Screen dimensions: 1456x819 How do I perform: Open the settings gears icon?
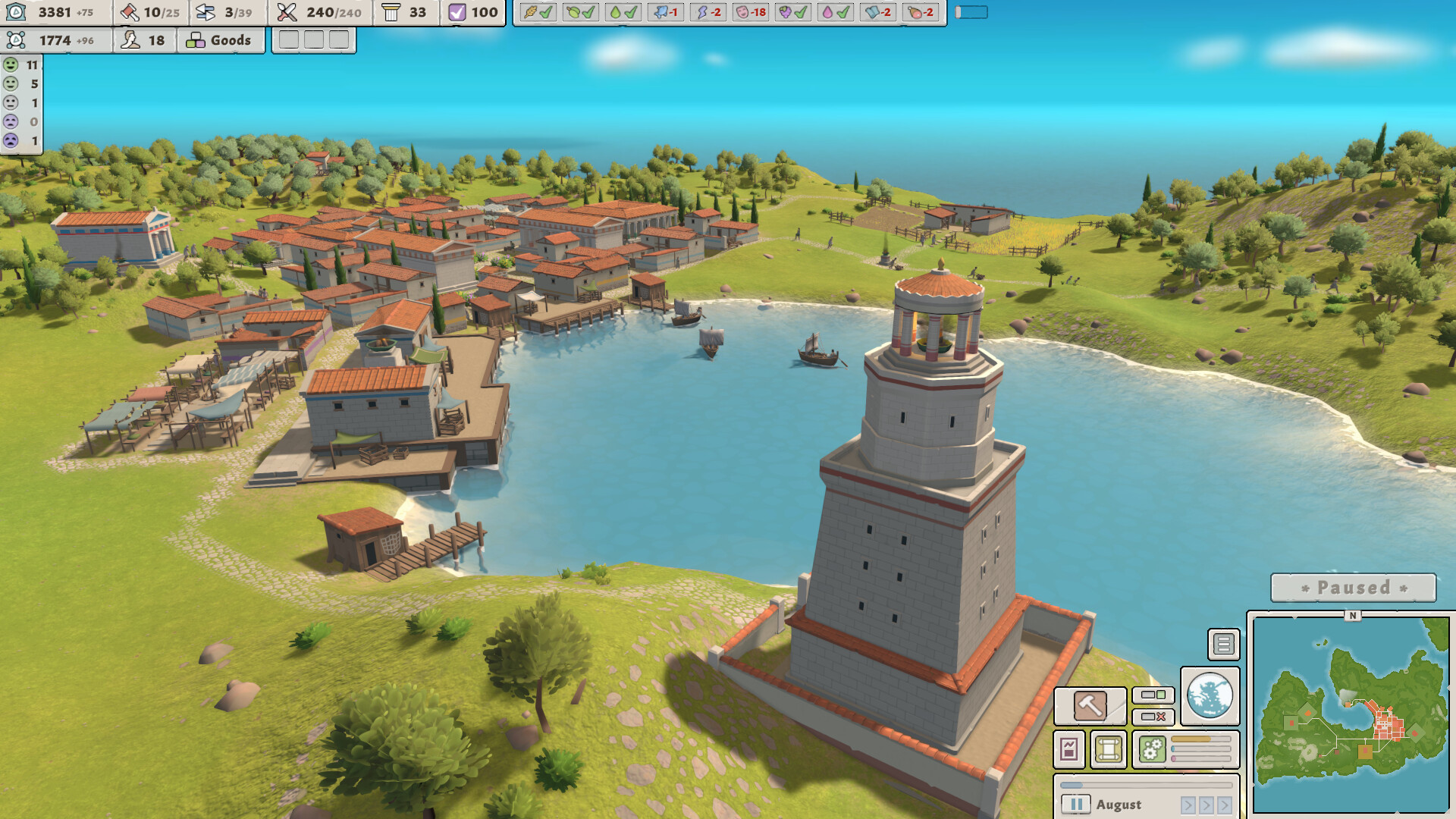[x=1152, y=748]
